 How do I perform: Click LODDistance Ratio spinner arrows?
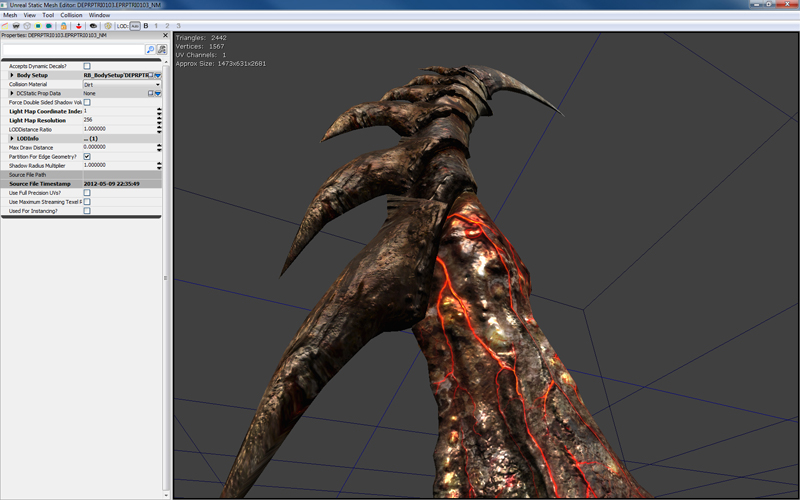pos(159,130)
